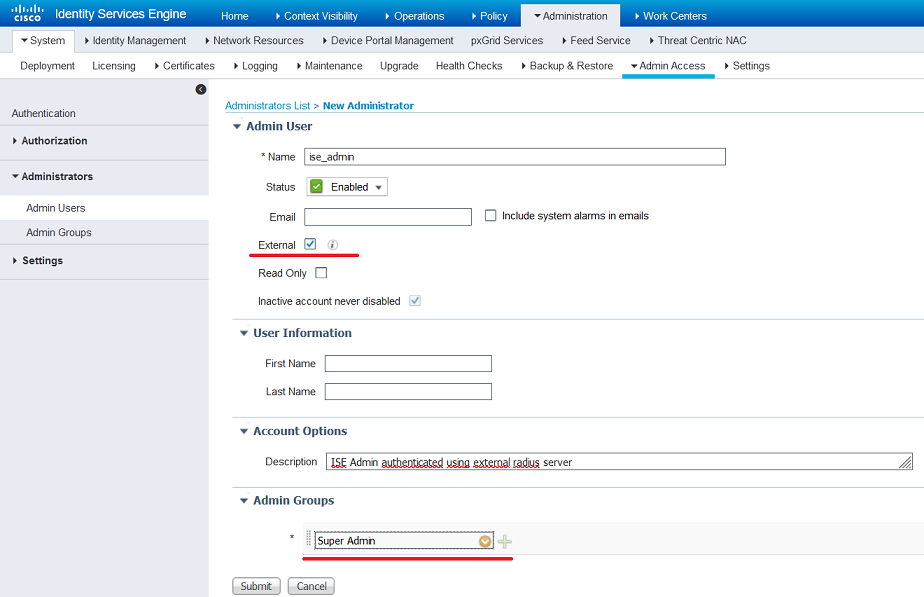924x597 pixels.
Task: Collapse the Admin Groups section
Action: point(244,501)
